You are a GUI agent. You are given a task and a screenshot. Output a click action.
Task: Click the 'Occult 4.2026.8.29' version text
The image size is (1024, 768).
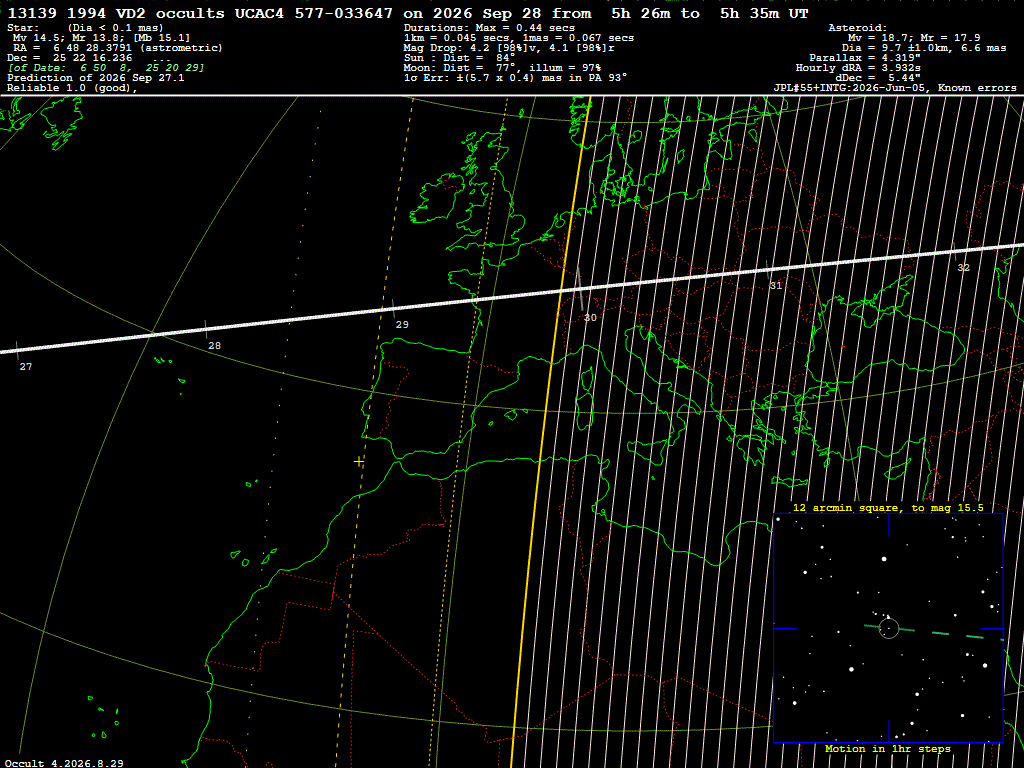click(x=64, y=763)
